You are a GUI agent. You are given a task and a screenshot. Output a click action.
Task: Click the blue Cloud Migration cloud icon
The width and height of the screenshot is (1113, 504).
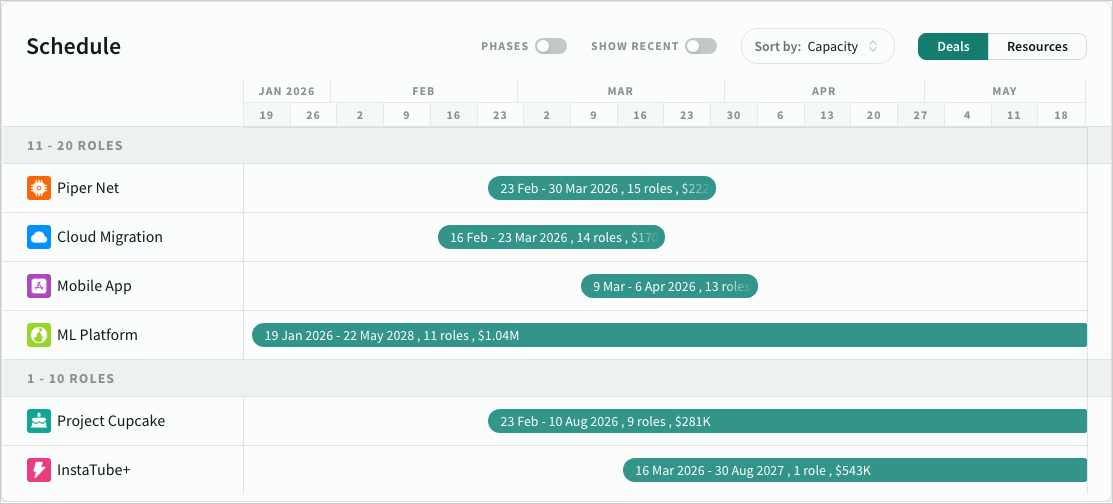point(39,237)
